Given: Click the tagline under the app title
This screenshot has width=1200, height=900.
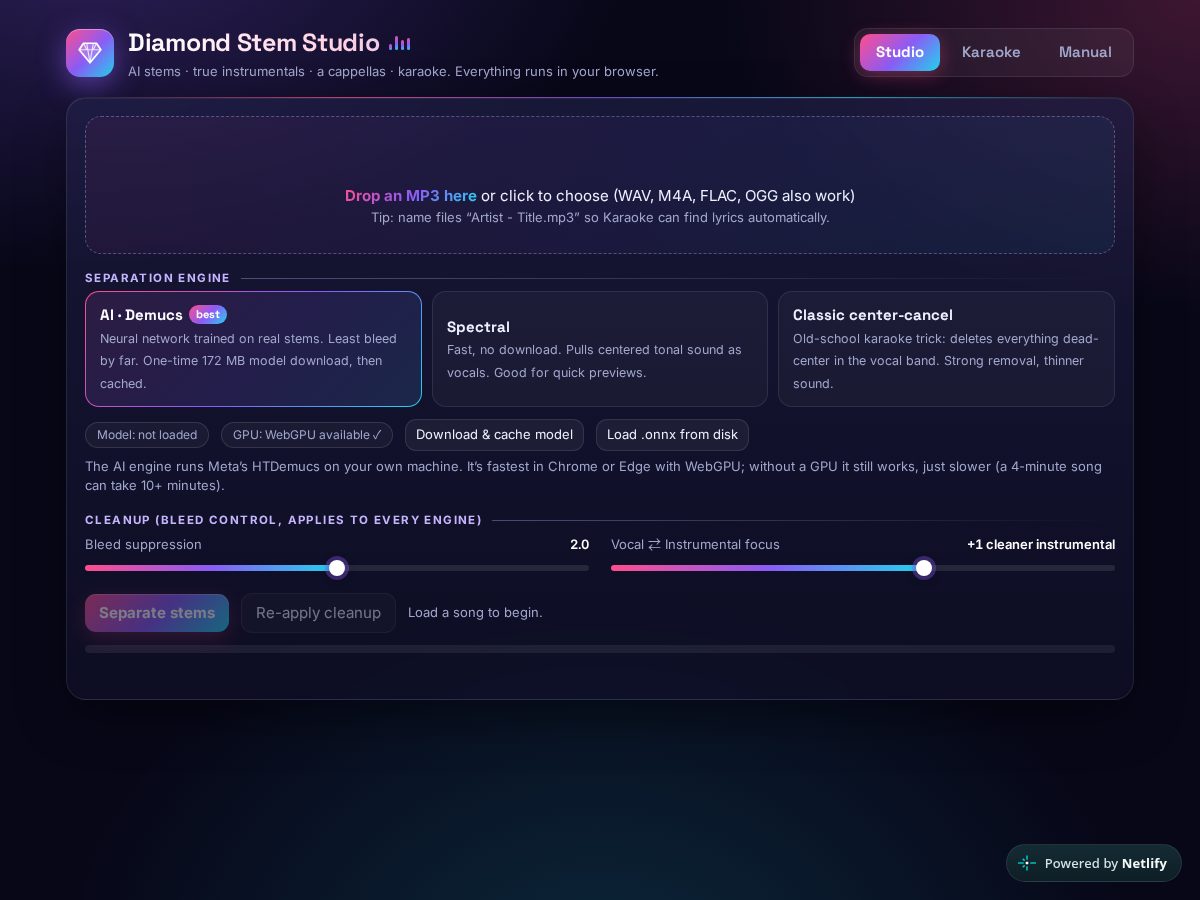Looking at the screenshot, I should pyautogui.click(x=393, y=72).
